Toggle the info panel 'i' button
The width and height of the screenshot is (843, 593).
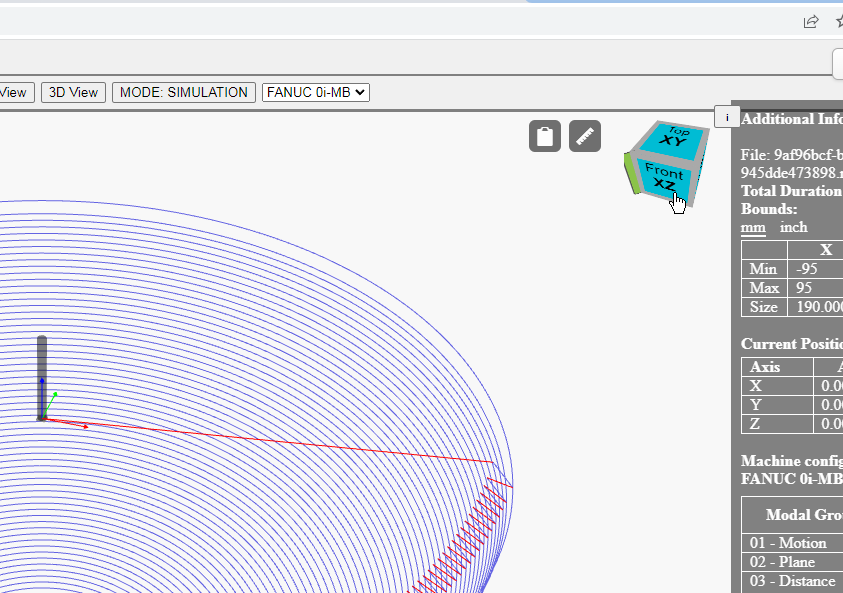pos(727,117)
